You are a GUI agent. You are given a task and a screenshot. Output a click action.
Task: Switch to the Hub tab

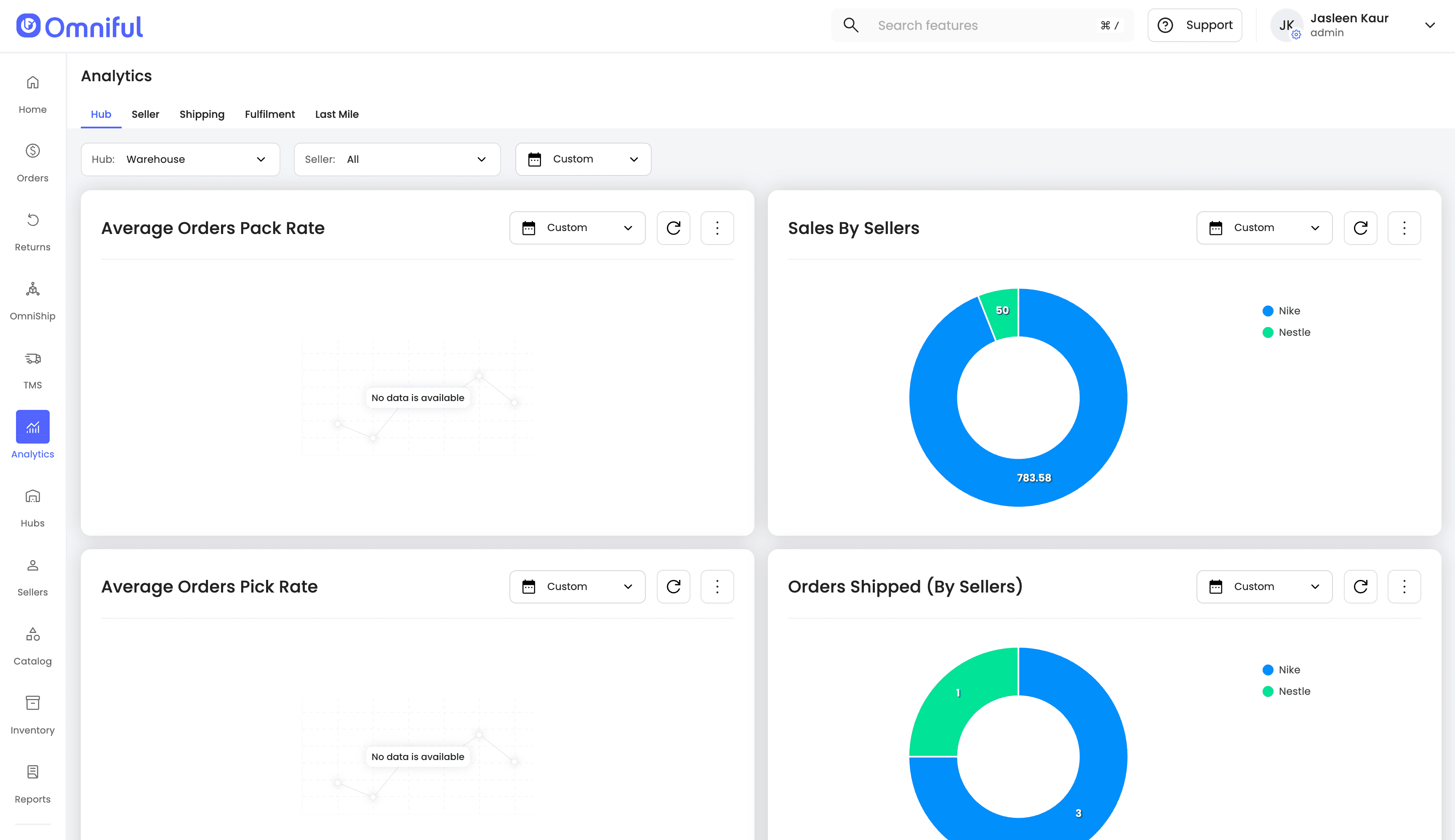tap(101, 114)
